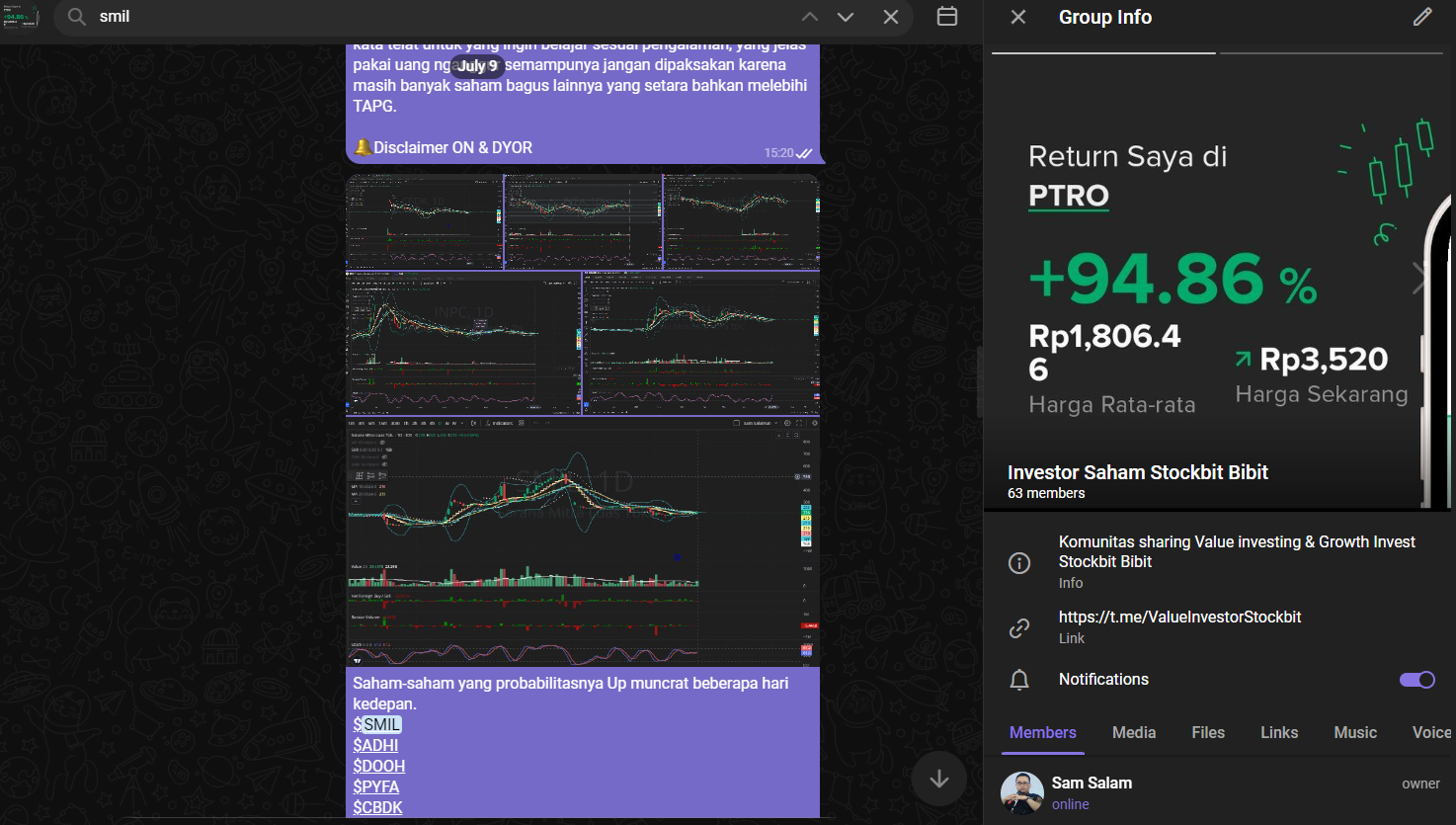Click the $ADHI ticker link
The height and width of the screenshot is (825, 1456).
click(x=375, y=745)
